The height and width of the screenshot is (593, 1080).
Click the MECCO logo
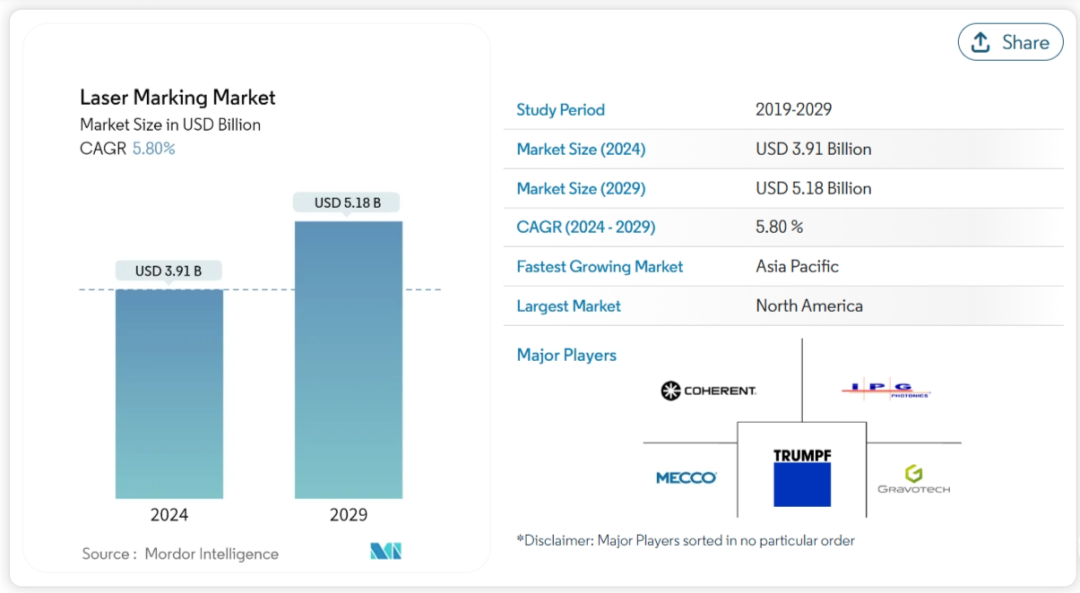point(686,477)
